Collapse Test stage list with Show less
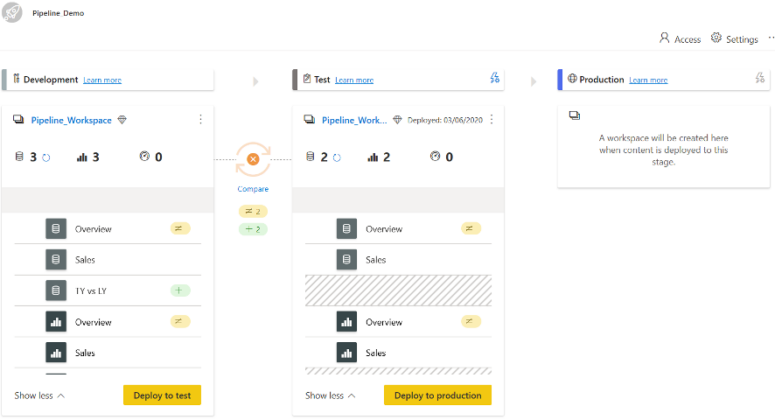 point(331,395)
